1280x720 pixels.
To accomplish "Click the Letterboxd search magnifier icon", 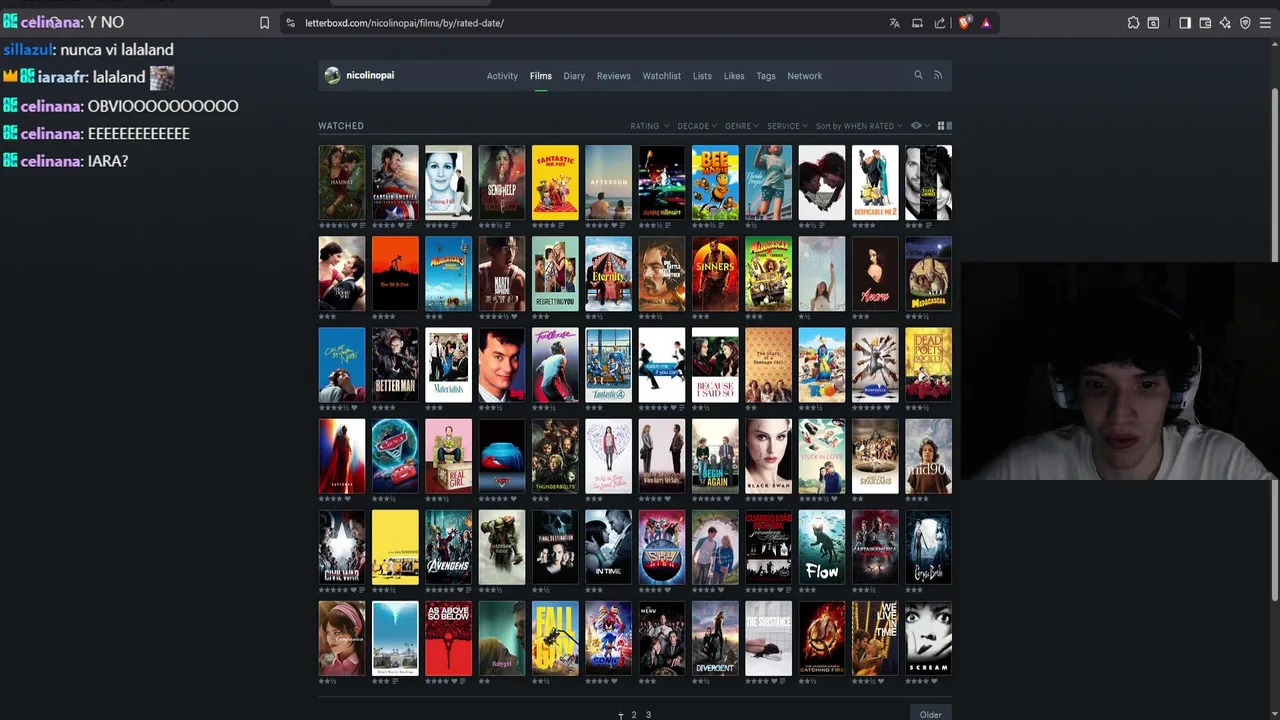I will pos(918,75).
